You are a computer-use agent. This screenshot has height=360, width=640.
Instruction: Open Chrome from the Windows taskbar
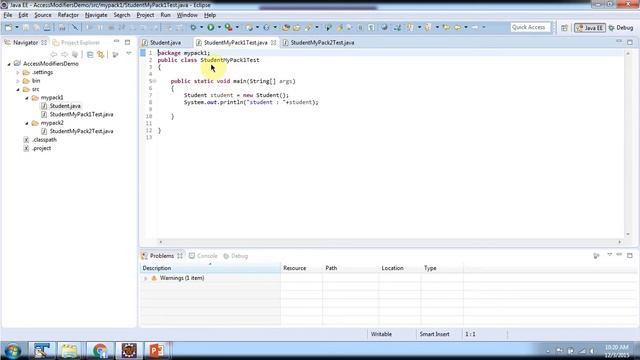[x=100, y=351]
